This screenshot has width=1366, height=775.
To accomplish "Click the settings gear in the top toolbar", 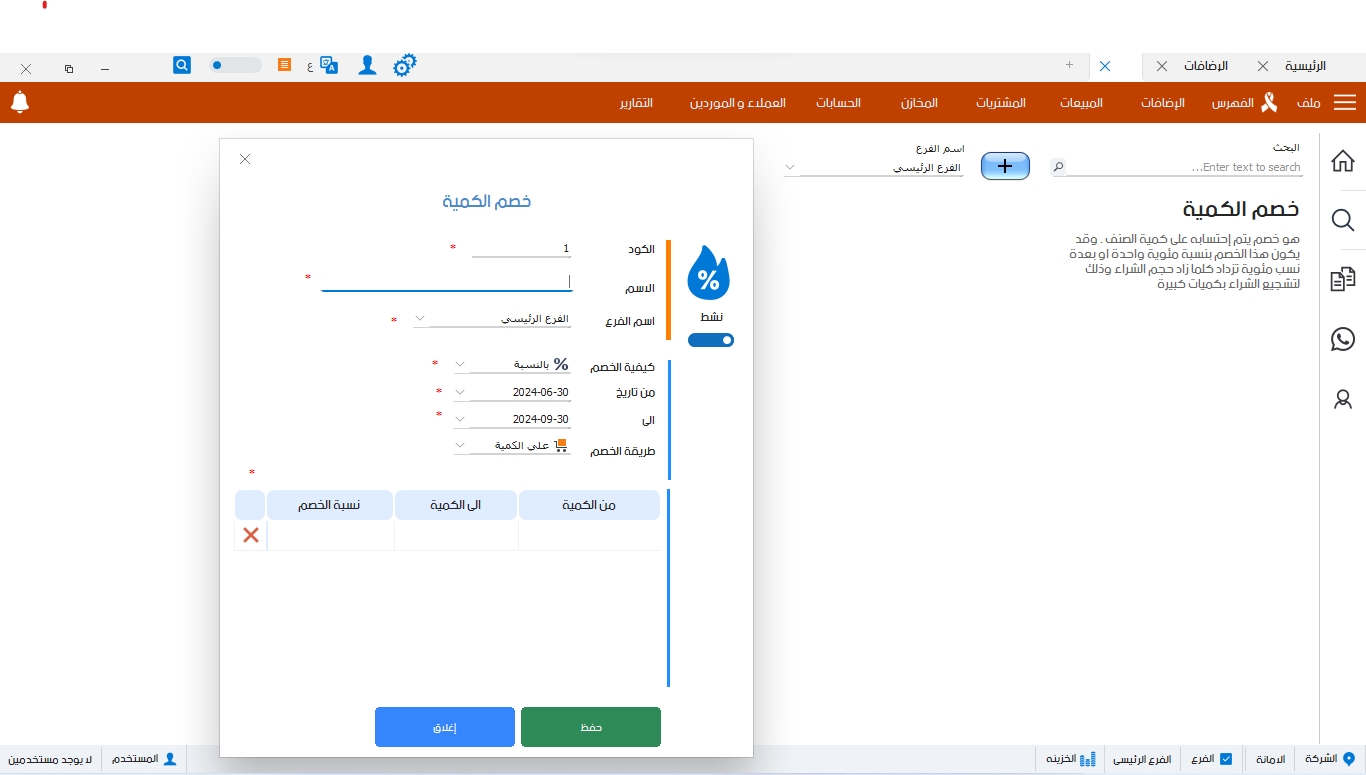I will 404,64.
